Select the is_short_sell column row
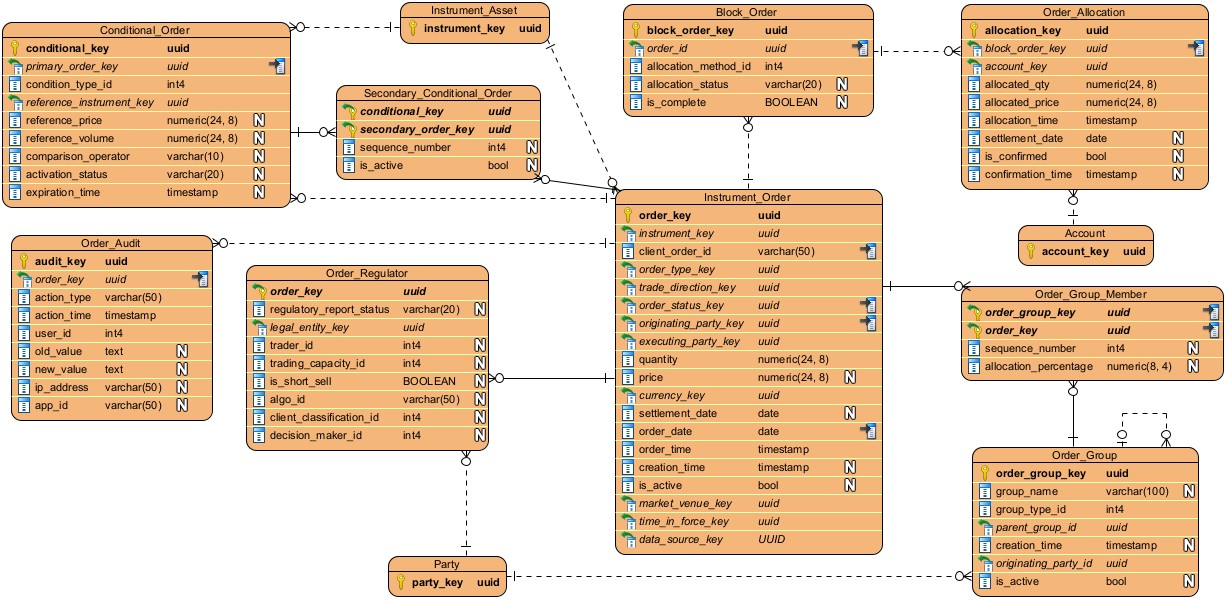The width and height of the screenshot is (1227, 600). click(x=301, y=381)
